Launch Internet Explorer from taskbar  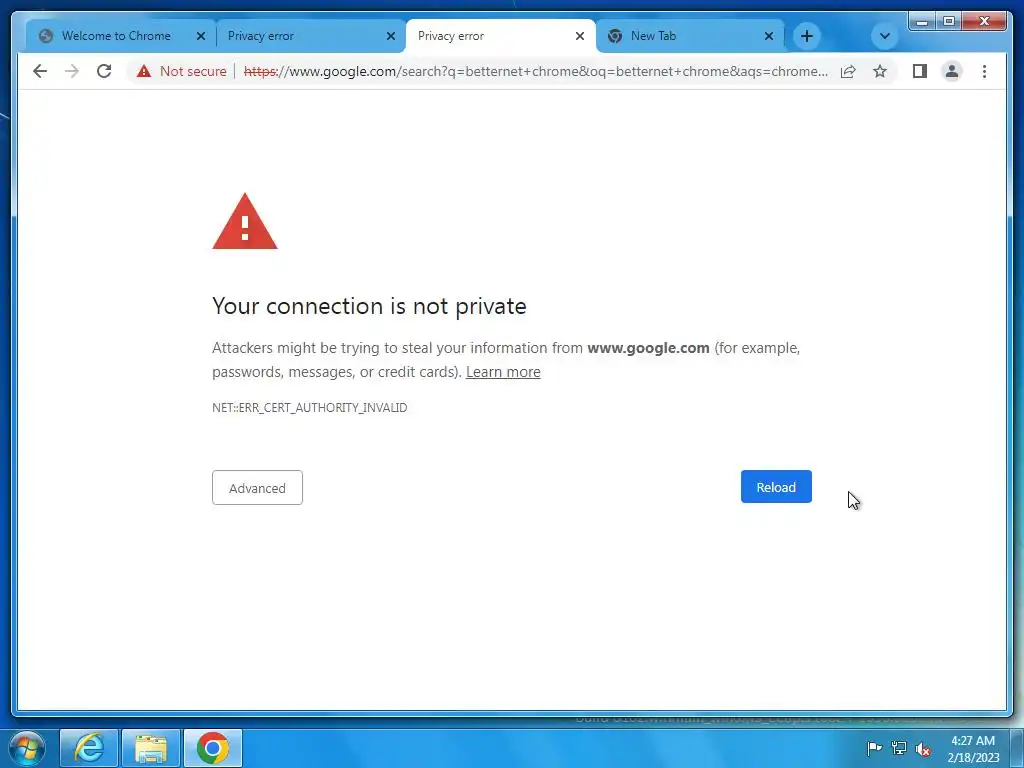coord(89,748)
